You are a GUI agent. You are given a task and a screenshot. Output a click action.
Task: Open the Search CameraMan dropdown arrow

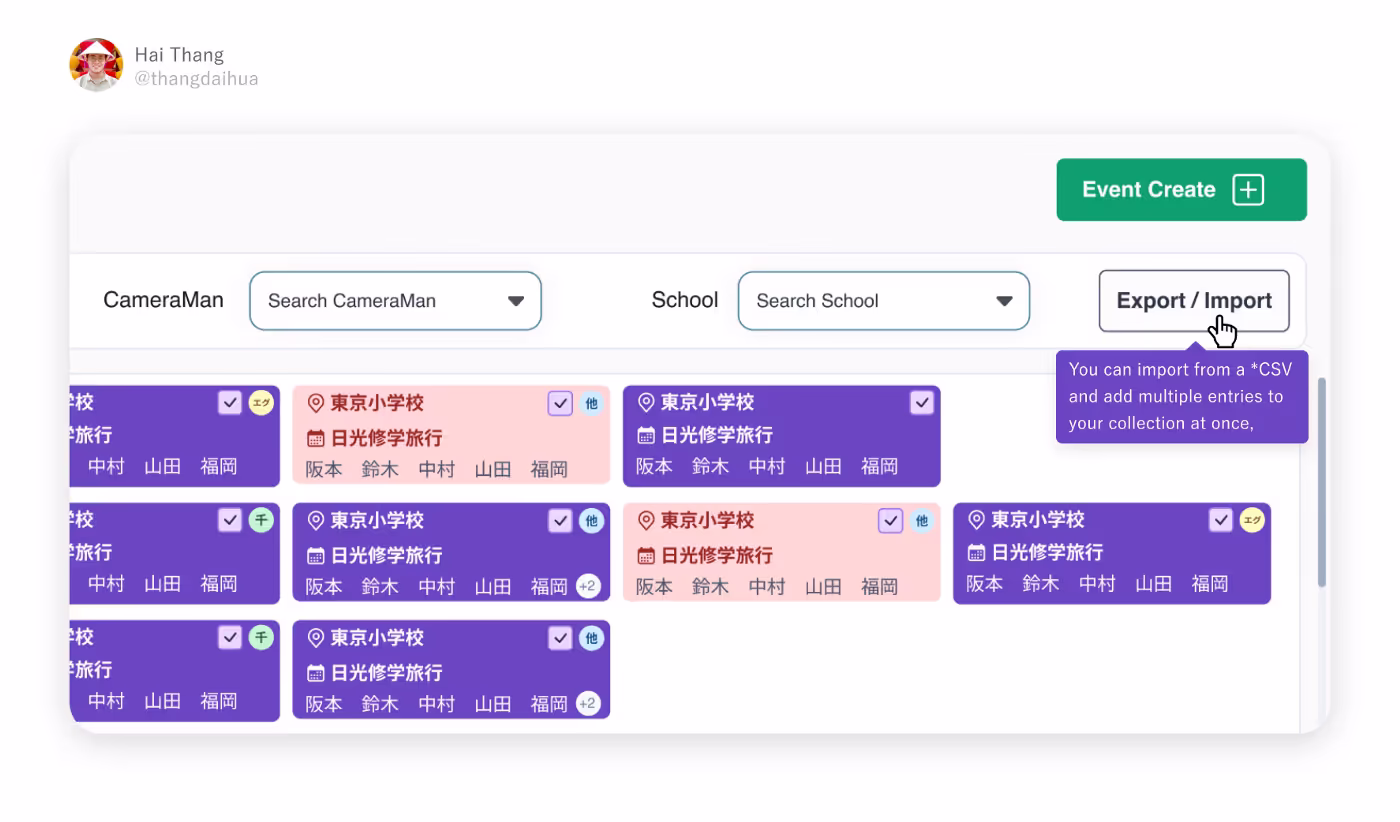pos(516,301)
